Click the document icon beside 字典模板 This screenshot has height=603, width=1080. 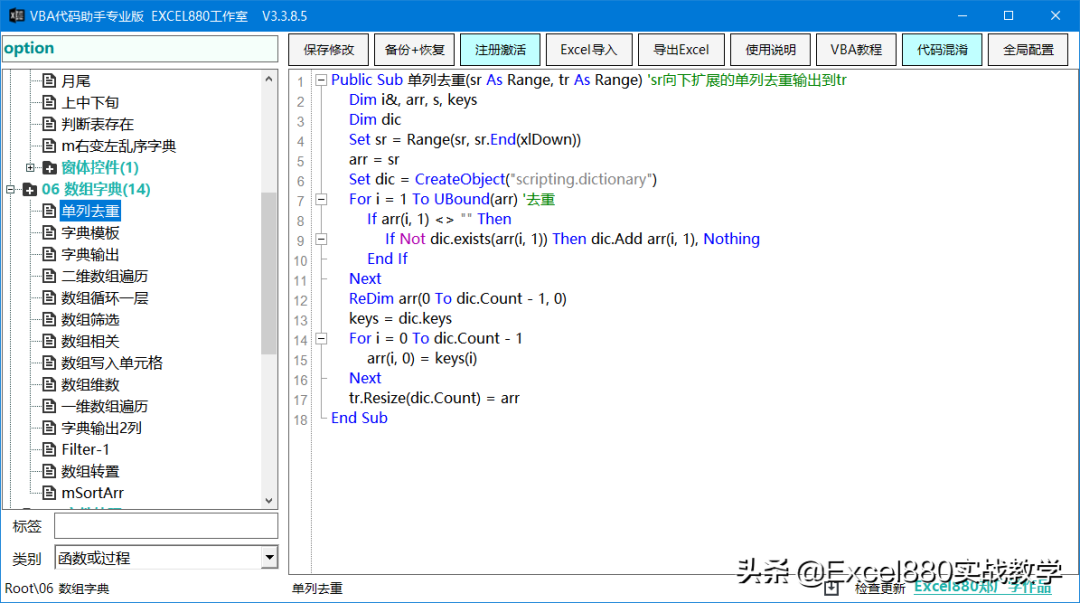coord(49,233)
